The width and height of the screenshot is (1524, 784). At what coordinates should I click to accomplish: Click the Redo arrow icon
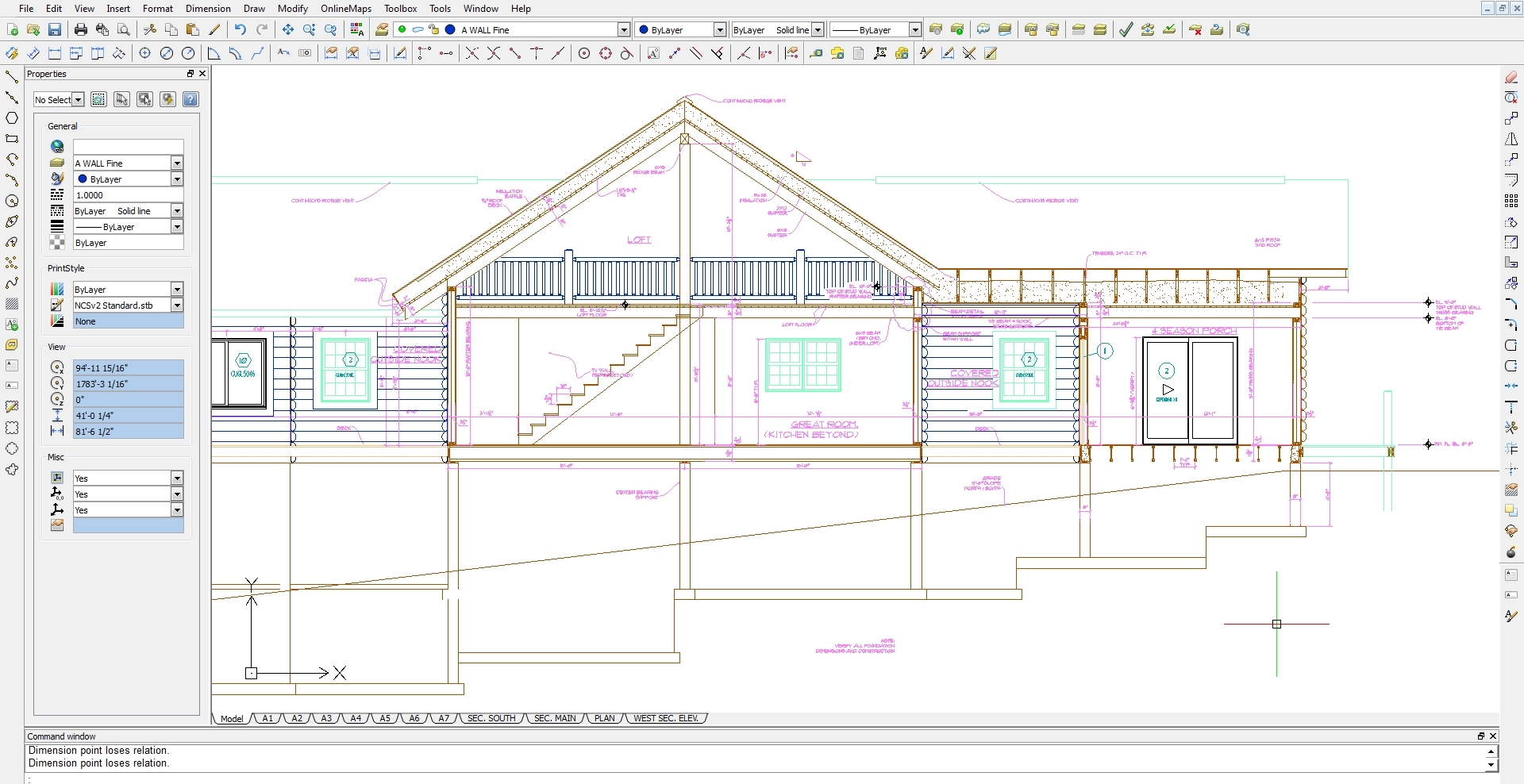pos(262,29)
